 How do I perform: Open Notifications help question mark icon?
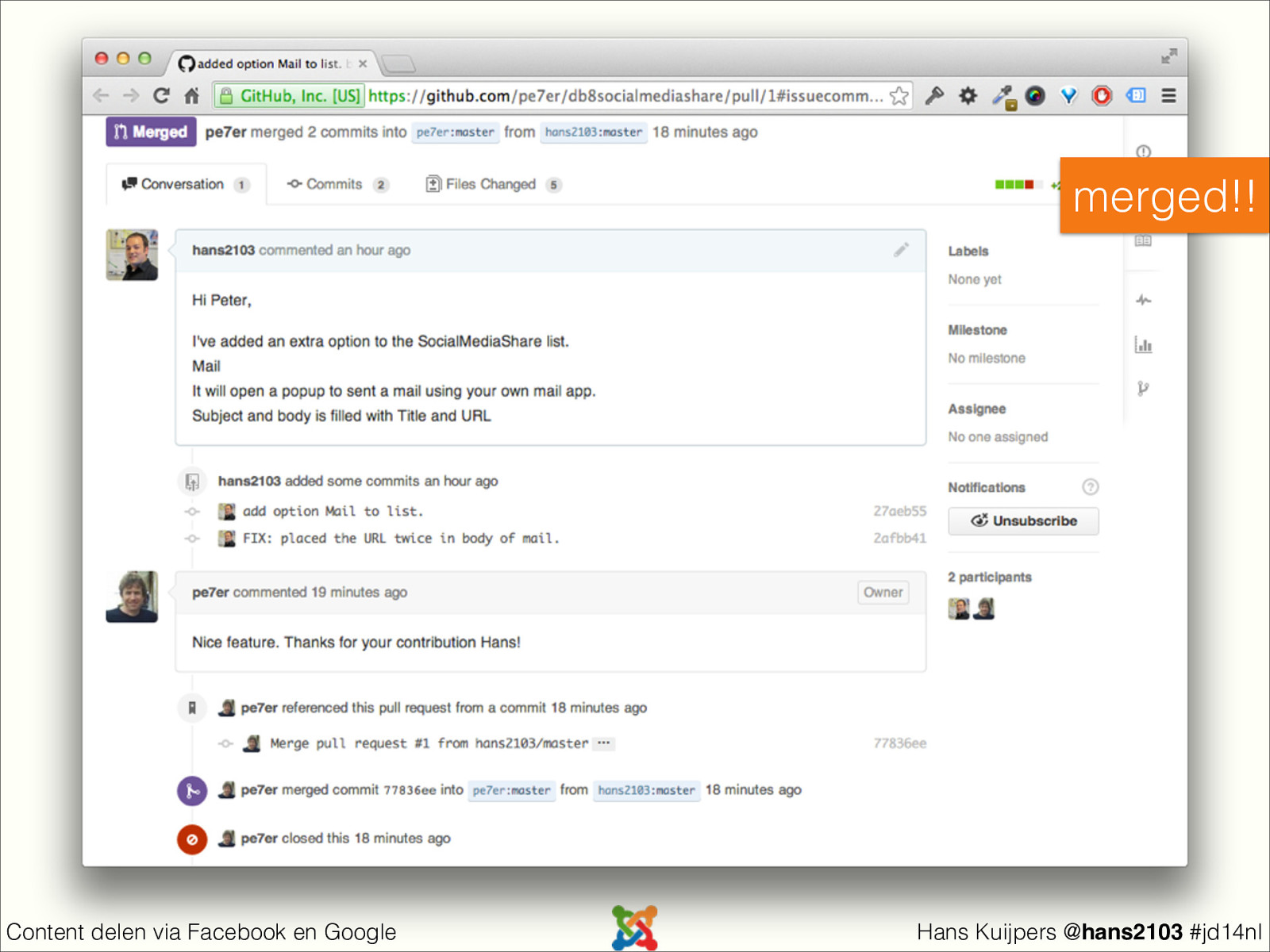pyautogui.click(x=1091, y=487)
